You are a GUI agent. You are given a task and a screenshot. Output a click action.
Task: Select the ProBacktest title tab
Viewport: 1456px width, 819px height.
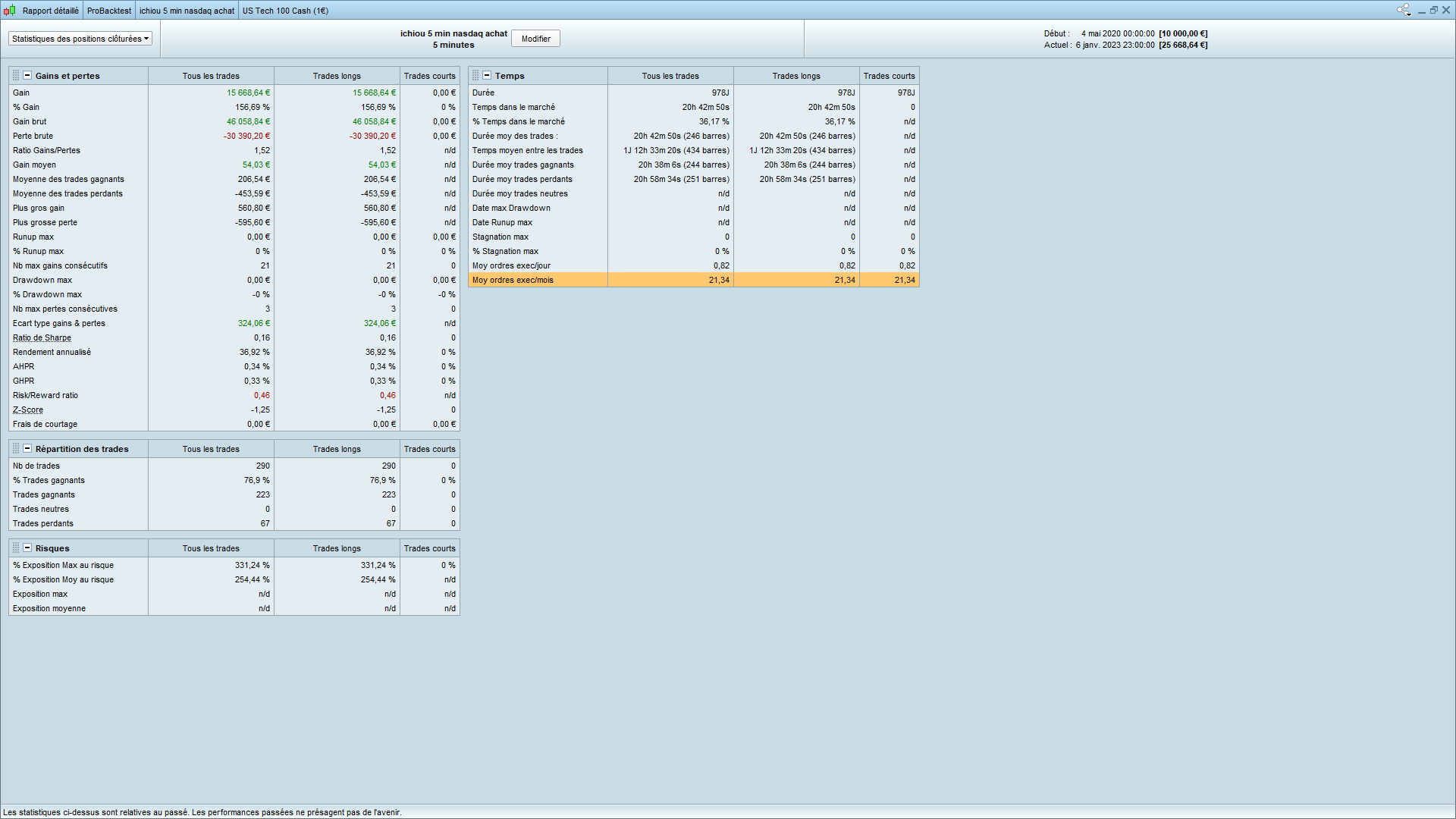point(108,11)
